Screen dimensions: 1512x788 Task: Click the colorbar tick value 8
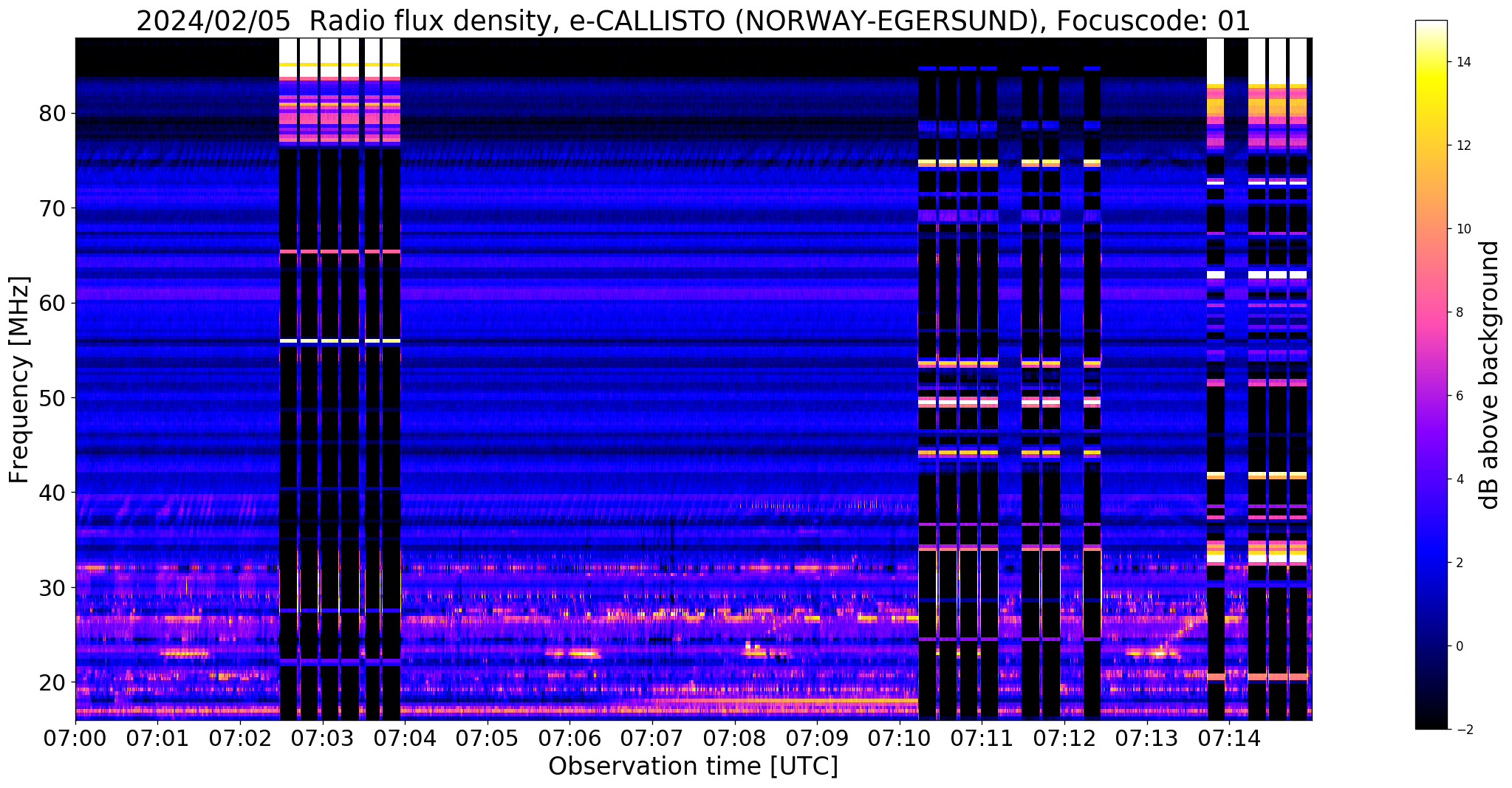click(1459, 313)
